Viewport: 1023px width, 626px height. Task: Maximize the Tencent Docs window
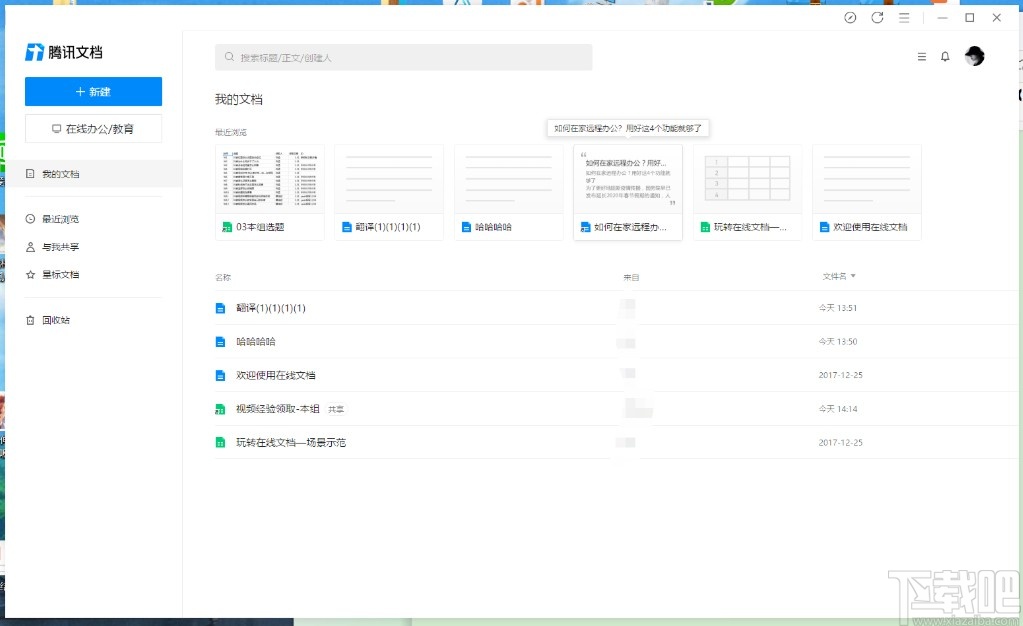click(x=970, y=18)
